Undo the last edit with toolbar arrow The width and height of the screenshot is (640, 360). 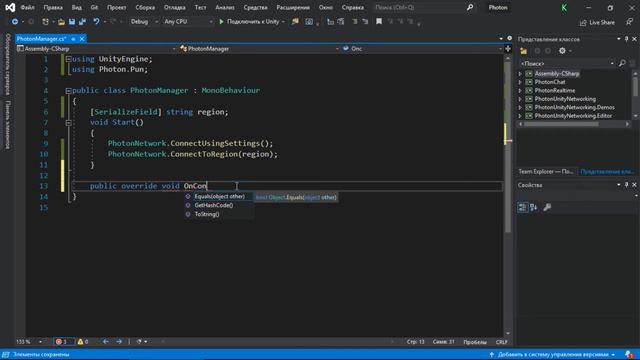tap(96, 22)
